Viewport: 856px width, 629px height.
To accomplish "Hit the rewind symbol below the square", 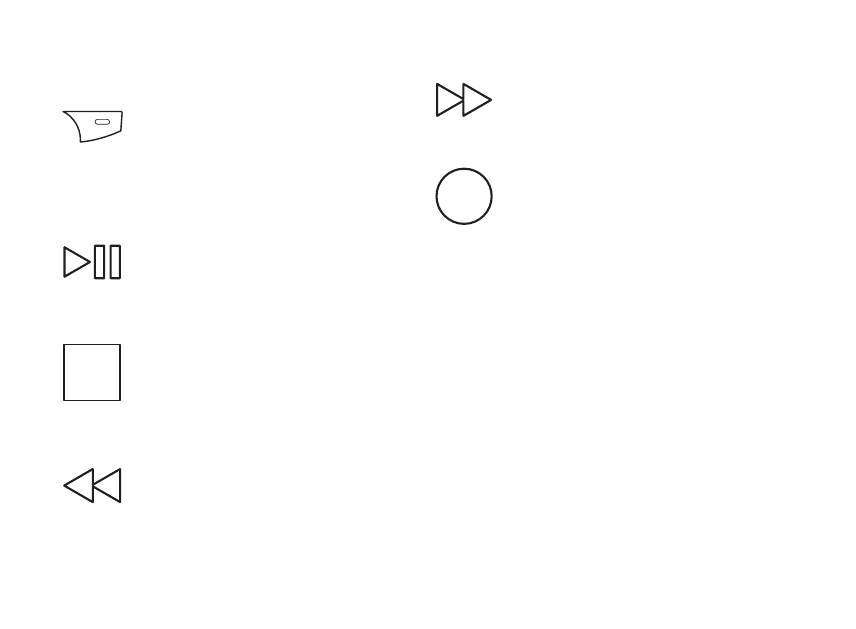I will point(92,485).
